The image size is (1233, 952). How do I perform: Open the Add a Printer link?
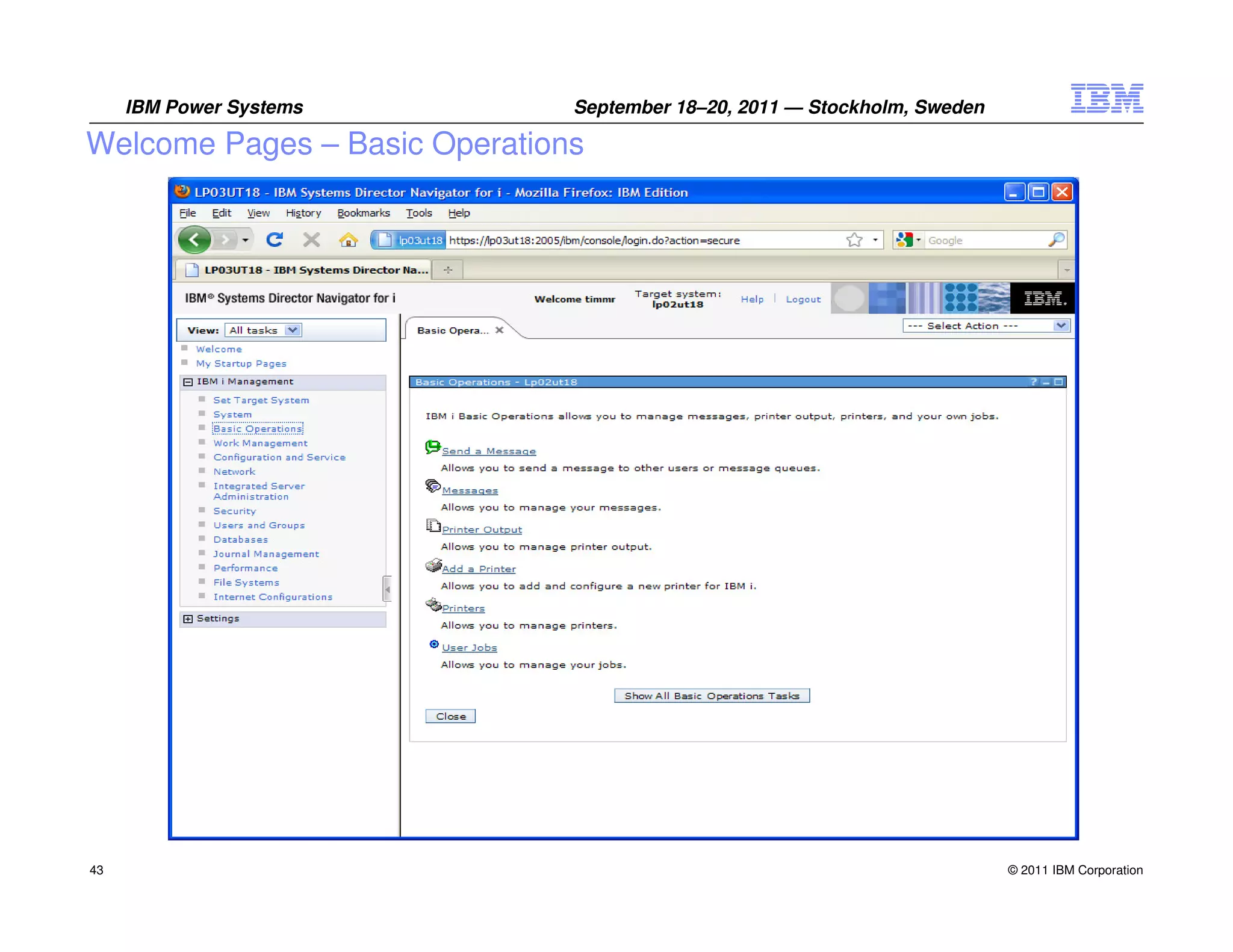click(479, 569)
